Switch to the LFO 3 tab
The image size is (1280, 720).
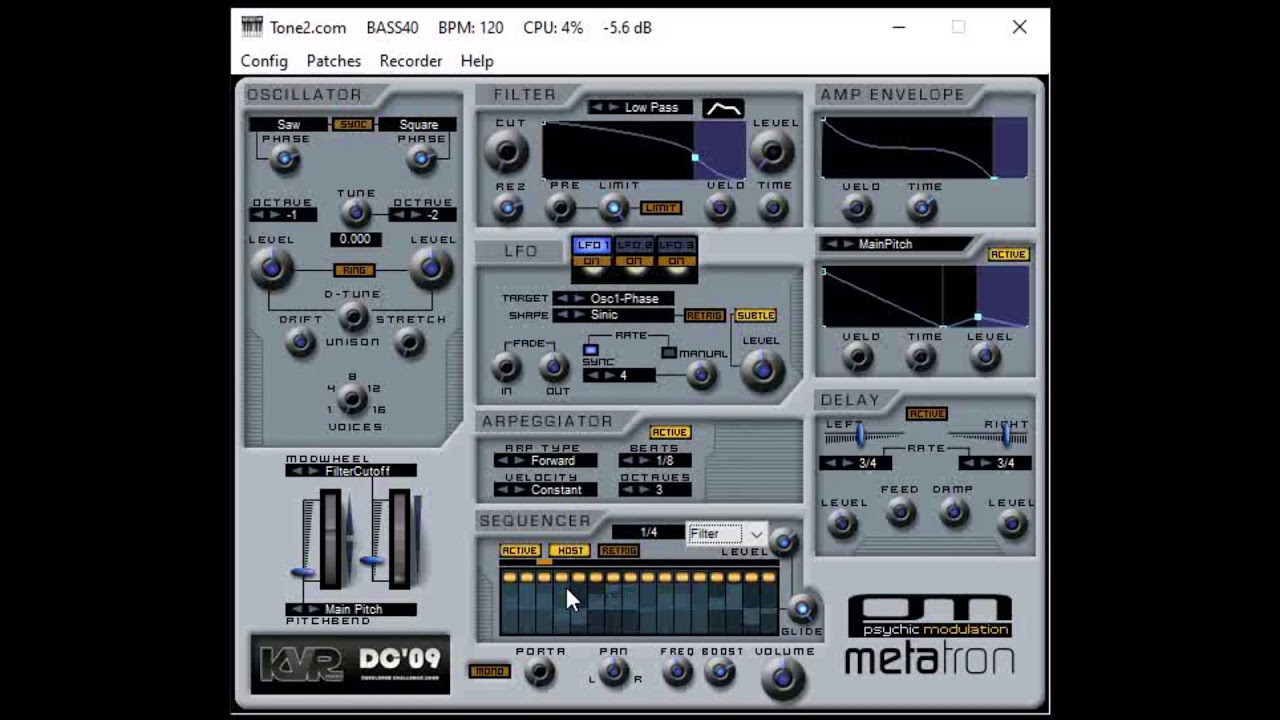click(x=677, y=245)
